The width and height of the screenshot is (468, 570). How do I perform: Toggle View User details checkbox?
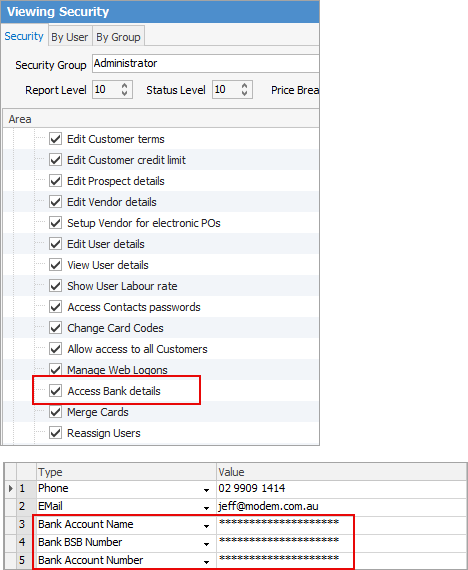click(x=55, y=265)
